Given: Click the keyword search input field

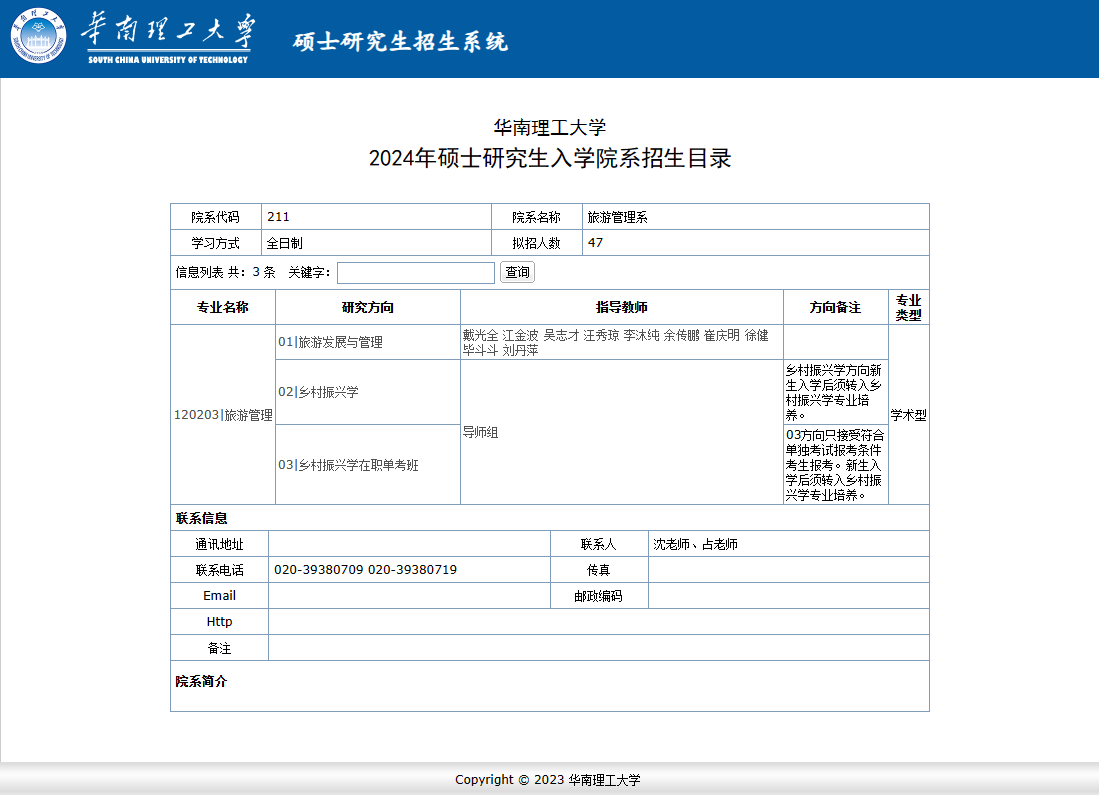Looking at the screenshot, I should (x=416, y=273).
